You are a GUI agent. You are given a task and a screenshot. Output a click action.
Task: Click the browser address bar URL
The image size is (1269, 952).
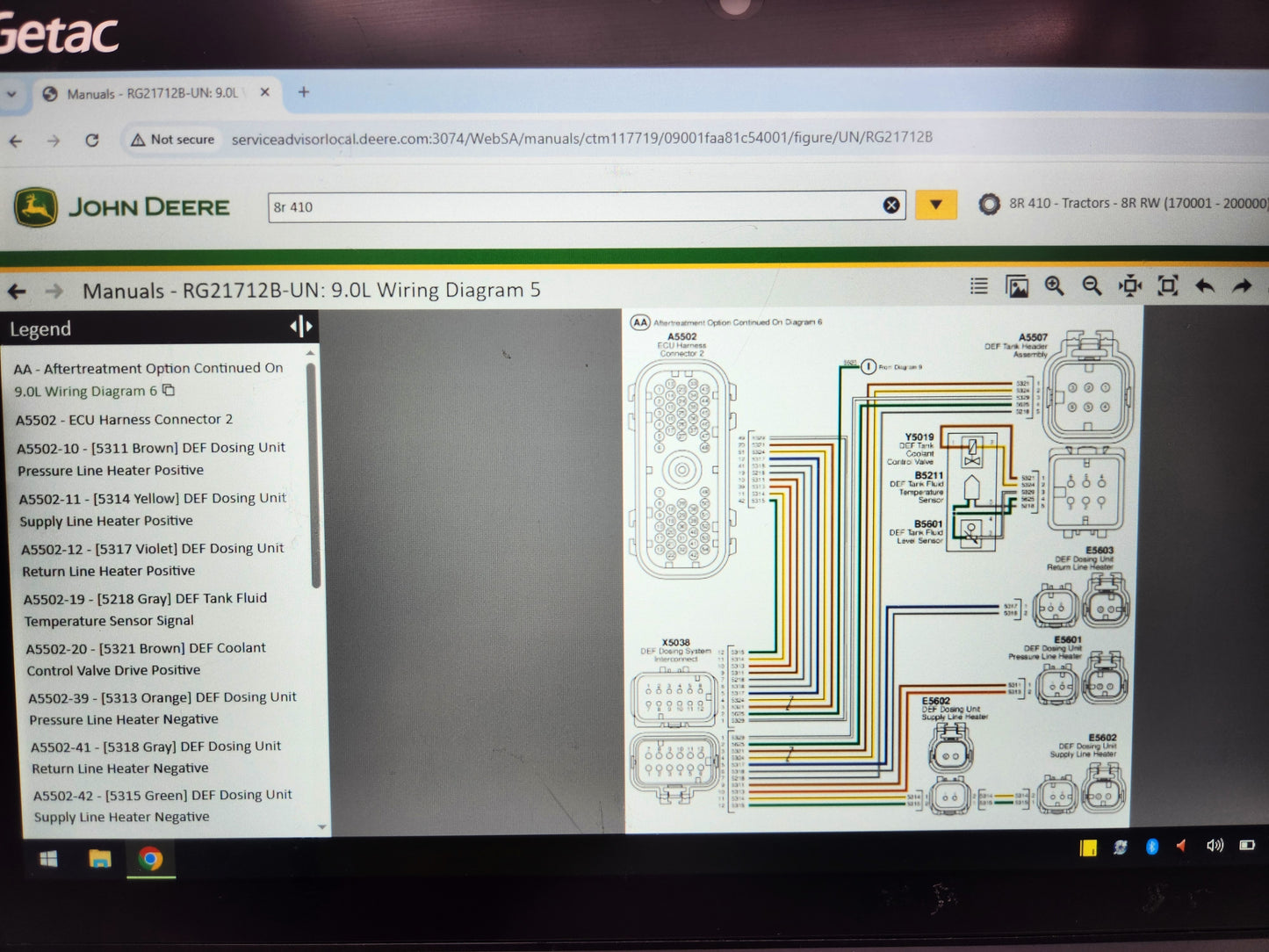[x=582, y=138]
